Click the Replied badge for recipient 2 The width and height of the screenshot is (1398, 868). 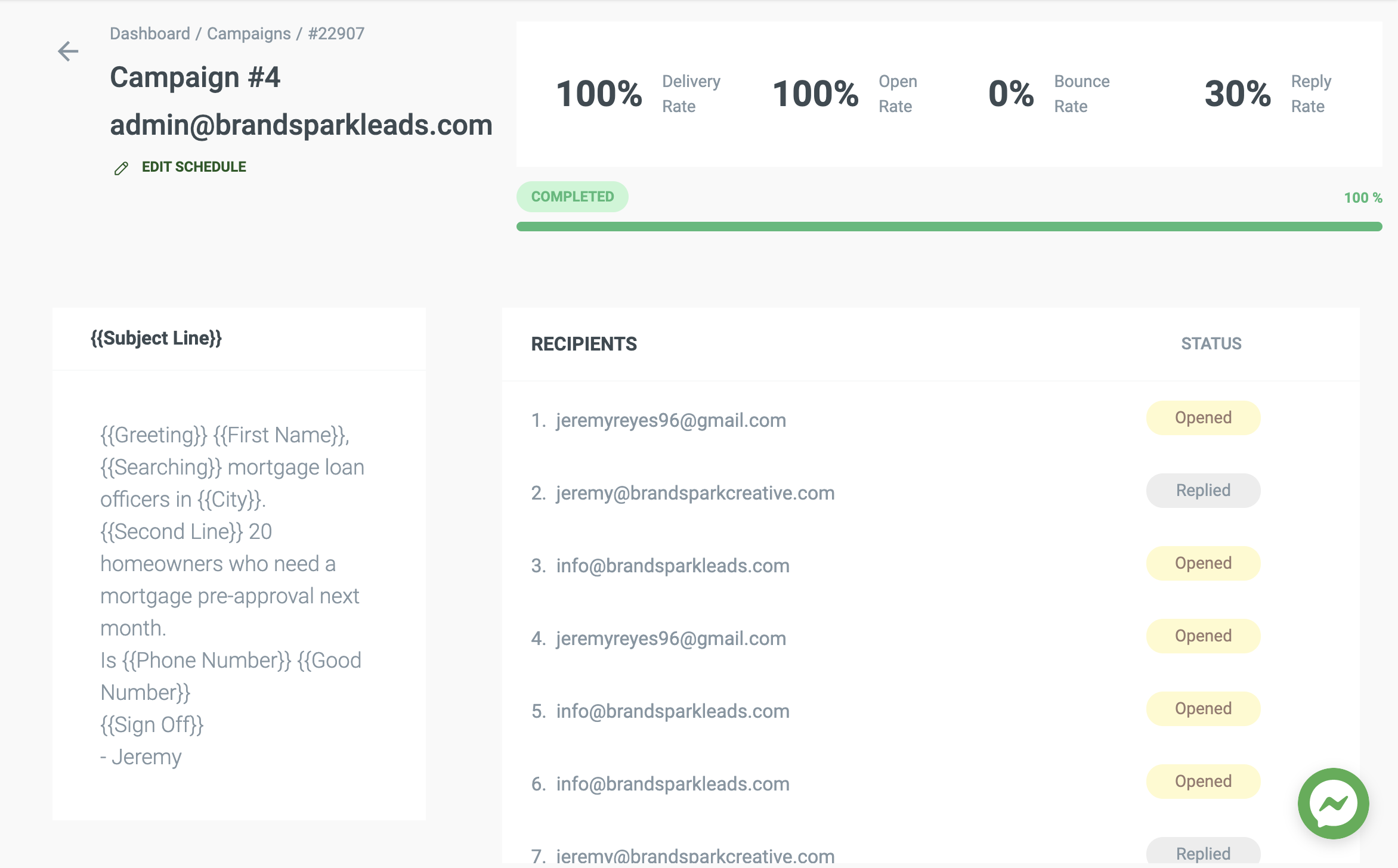(1203, 491)
